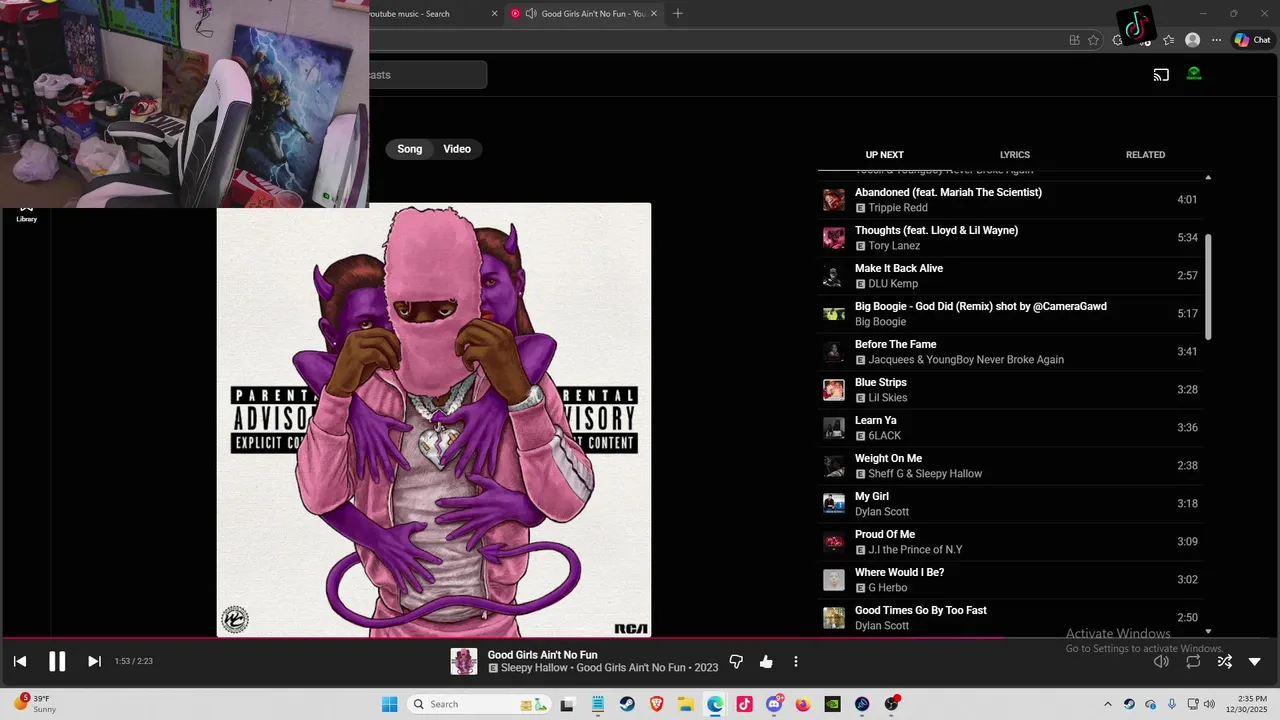Pause the current song
Screen dimensions: 1280x720
57,661
